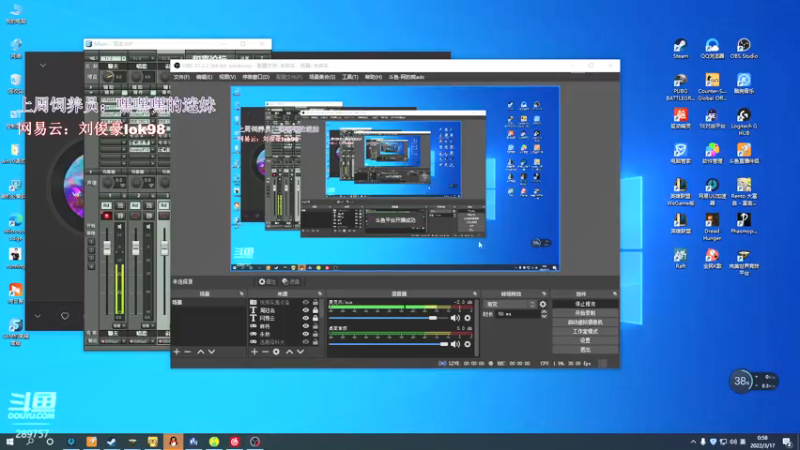
Task: Open source properties gear in sources toolbar
Action: (276, 352)
